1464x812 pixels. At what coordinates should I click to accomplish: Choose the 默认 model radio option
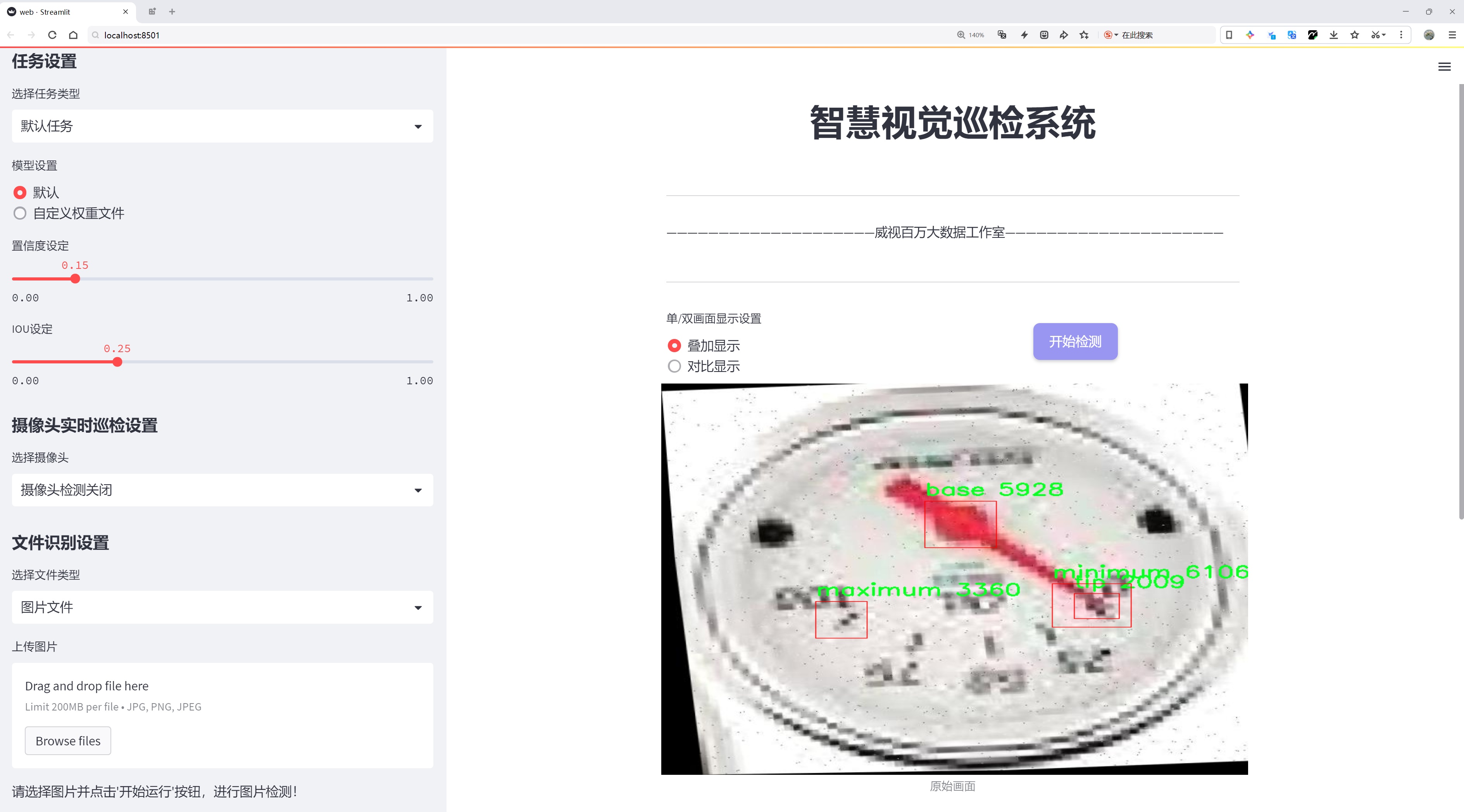pyautogui.click(x=20, y=193)
